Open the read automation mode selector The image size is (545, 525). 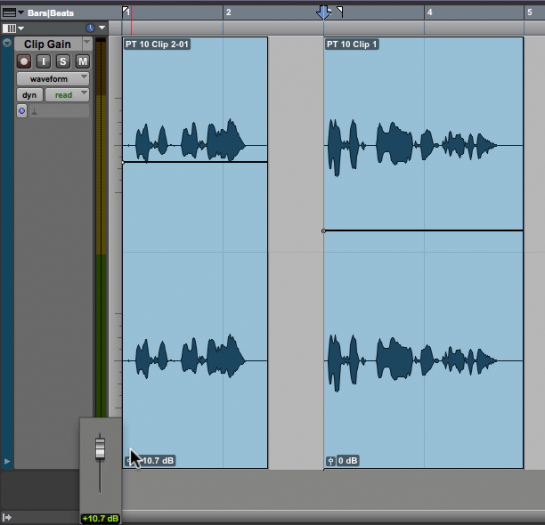67,95
